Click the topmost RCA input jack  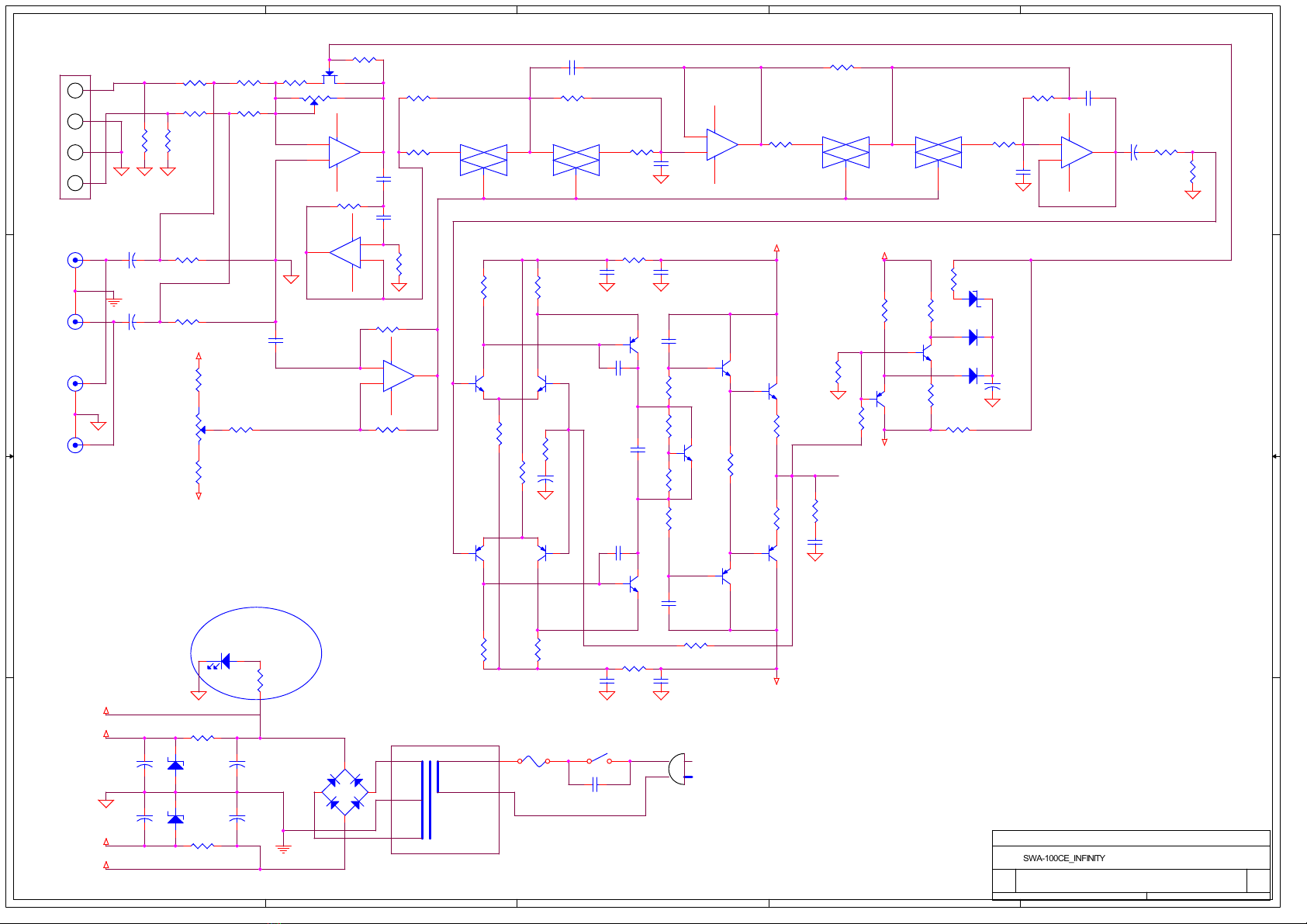(x=75, y=260)
